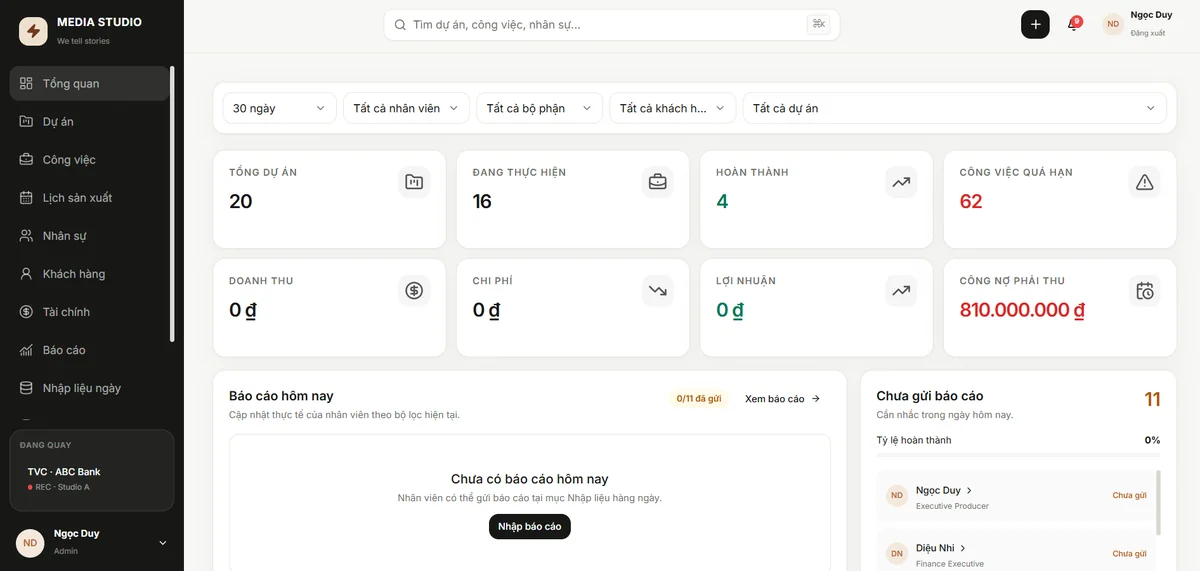Click the Đang thực hiện briefcase card icon
The width and height of the screenshot is (1200, 571).
658,181
